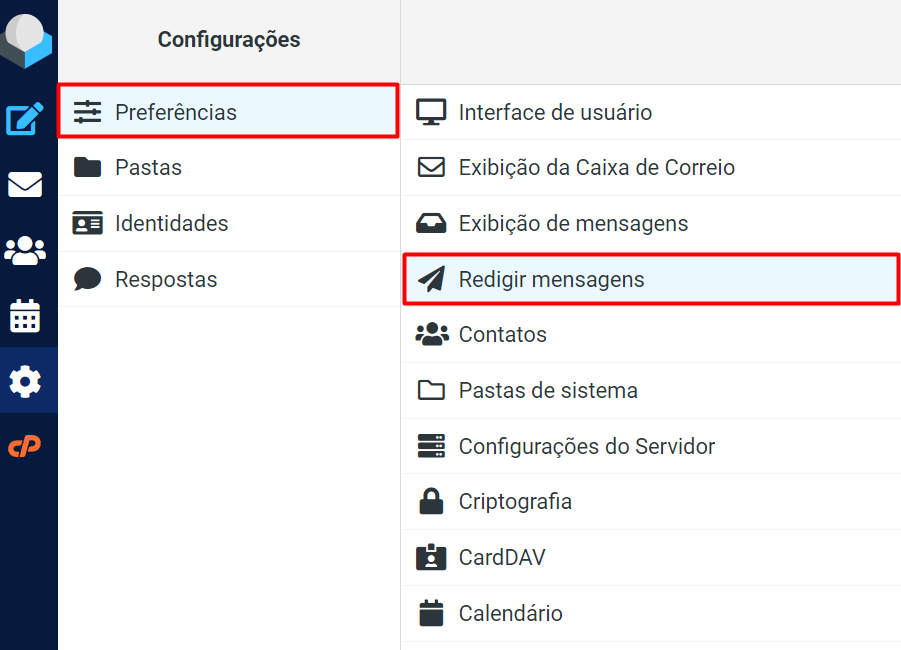This screenshot has width=901, height=650.
Task: Click the paper plane icon beside Redigir mensagens
Action: [x=431, y=279]
